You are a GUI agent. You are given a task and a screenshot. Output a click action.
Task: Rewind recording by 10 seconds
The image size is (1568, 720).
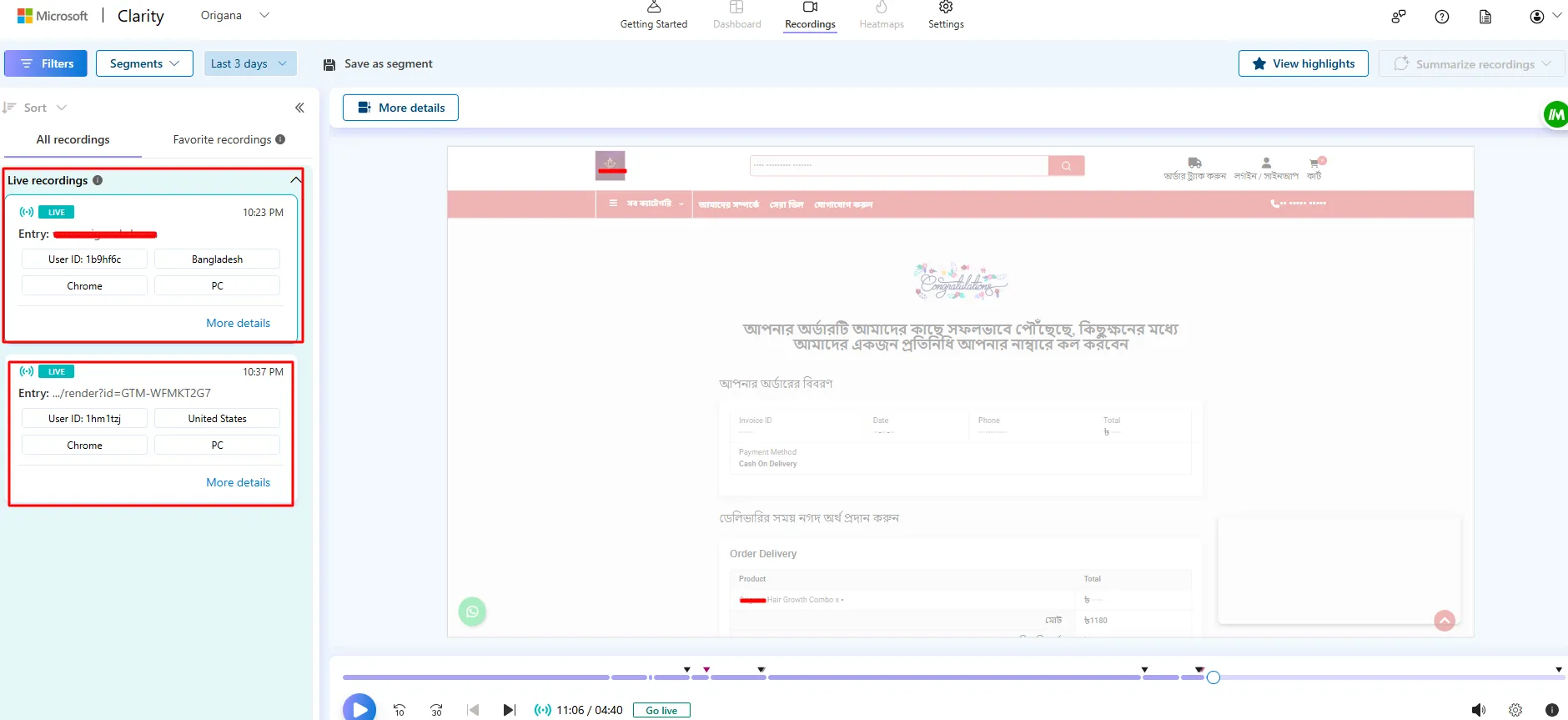(400, 710)
